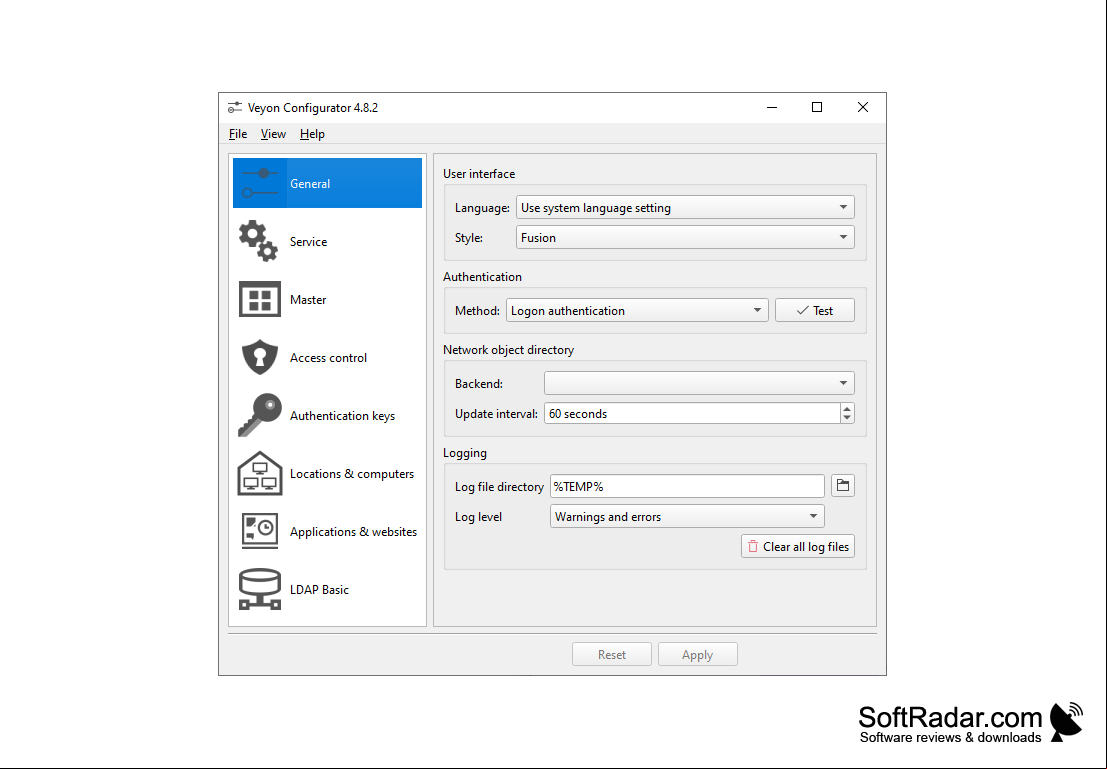Open the Log level dropdown
Viewport: 1107px width, 769px height.
coord(687,516)
